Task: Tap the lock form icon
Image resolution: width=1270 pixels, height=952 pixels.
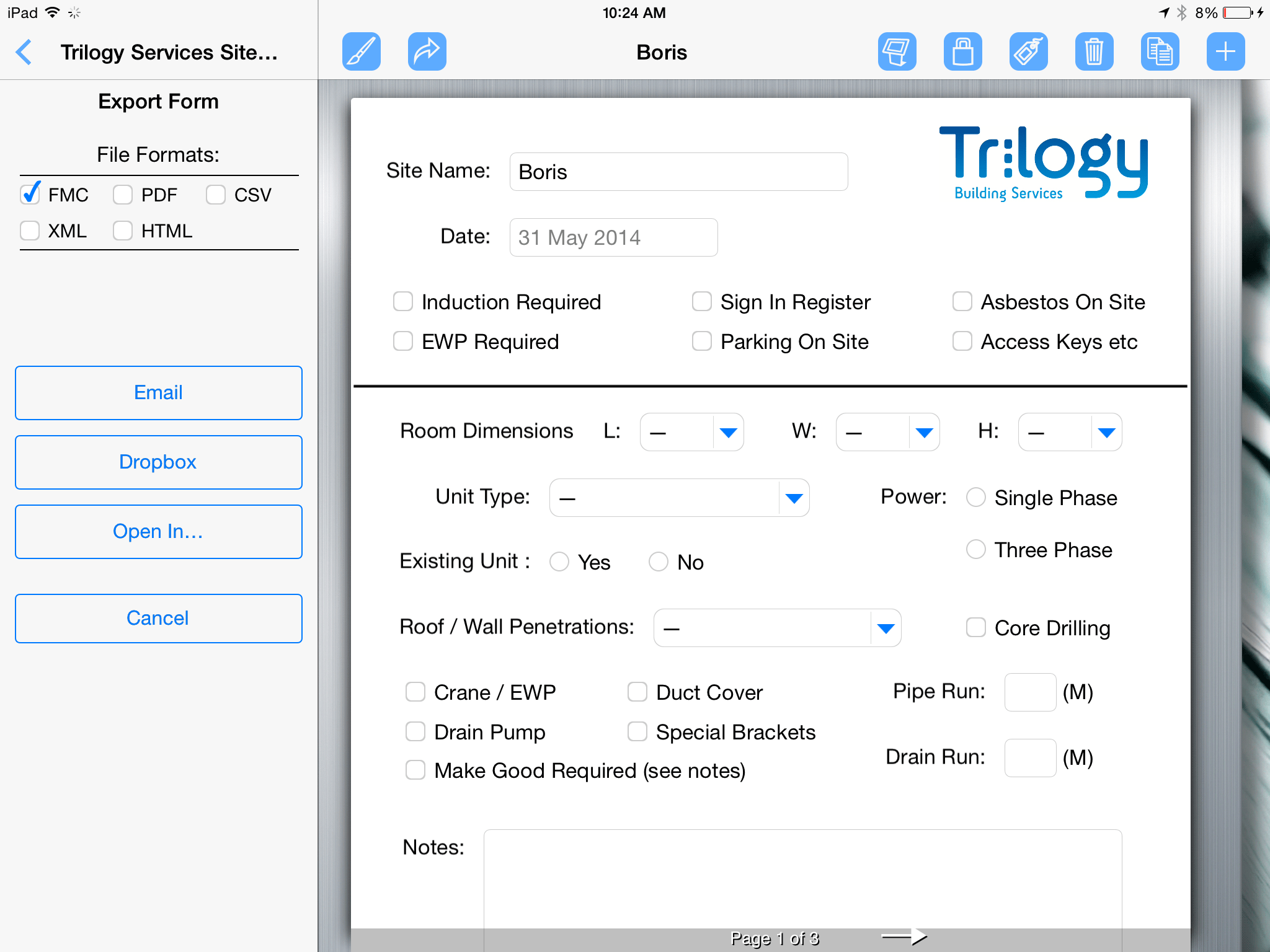Action: [962, 51]
